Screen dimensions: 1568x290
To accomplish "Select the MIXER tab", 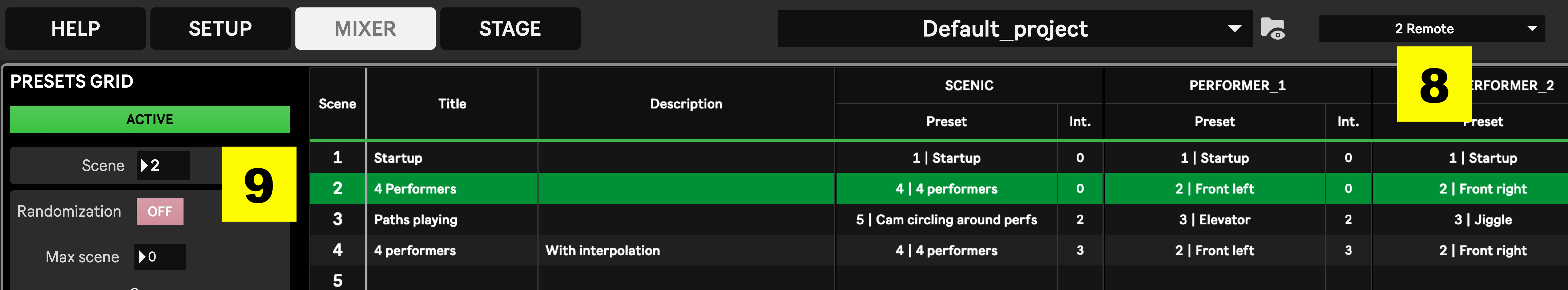I will [365, 29].
